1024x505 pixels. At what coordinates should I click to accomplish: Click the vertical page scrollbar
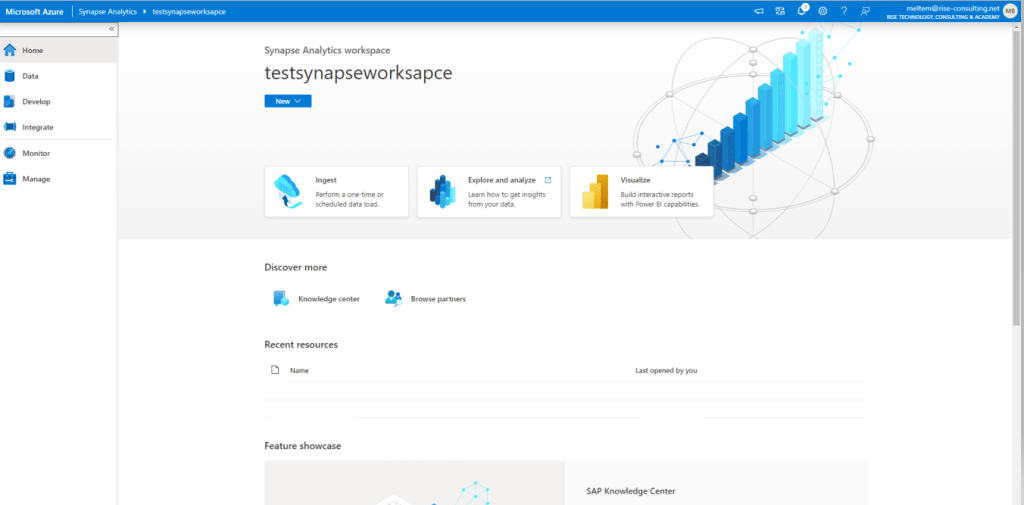1017,200
